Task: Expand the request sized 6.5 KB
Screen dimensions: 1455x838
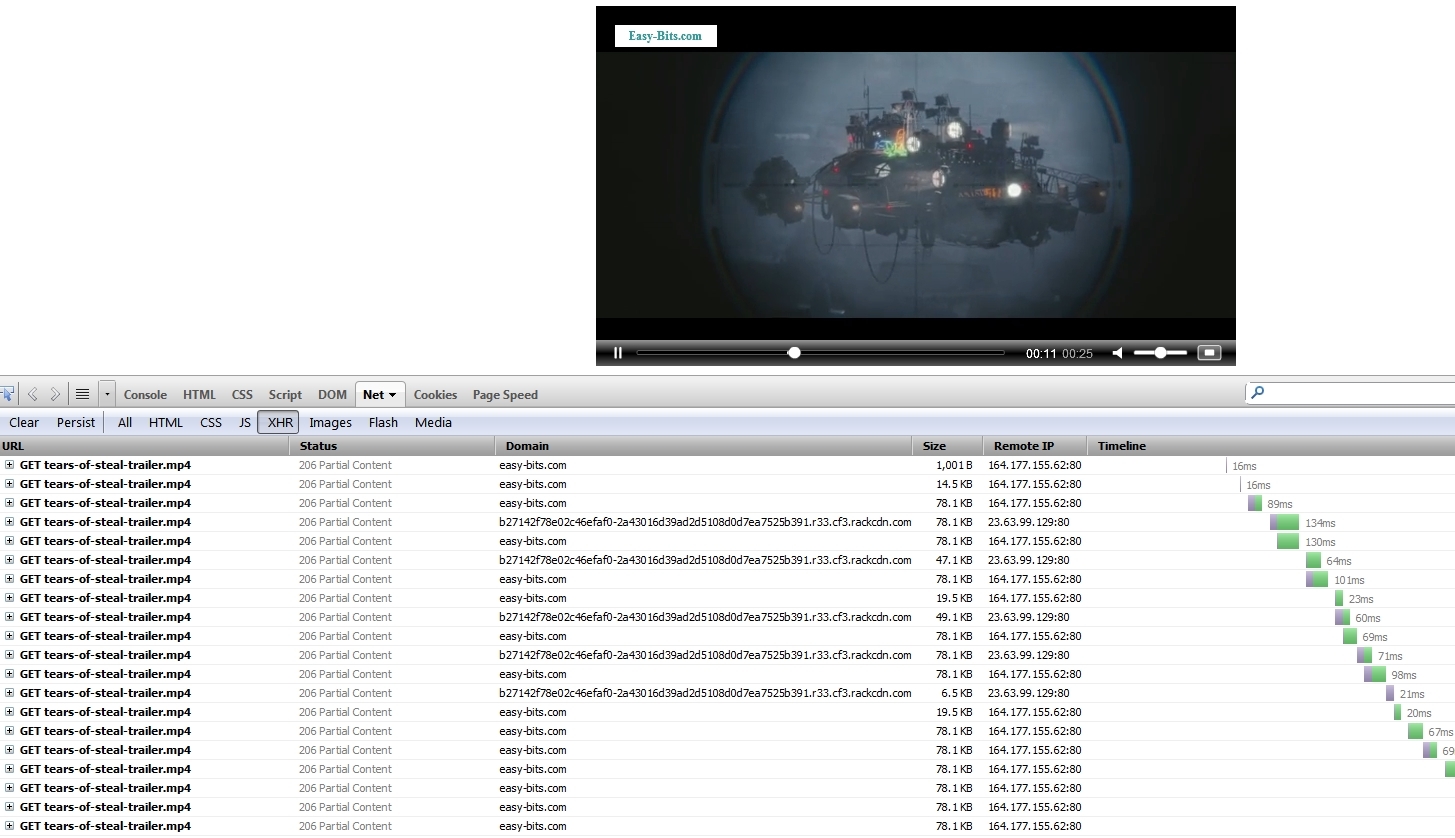Action: coord(9,693)
